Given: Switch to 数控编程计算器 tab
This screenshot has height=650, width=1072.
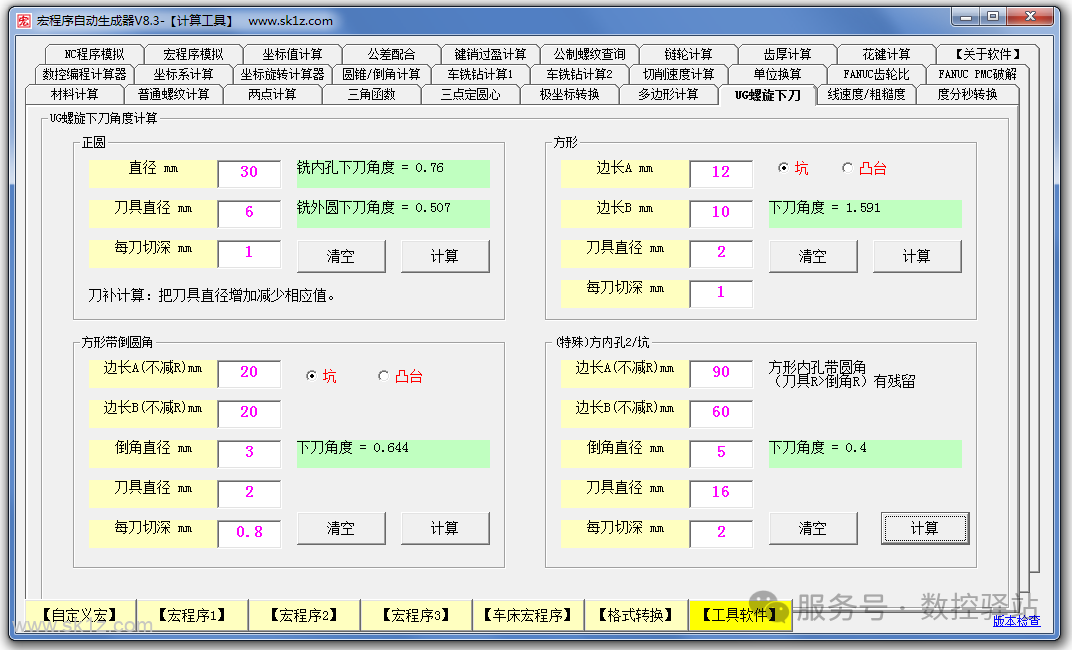Looking at the screenshot, I should 84,74.
